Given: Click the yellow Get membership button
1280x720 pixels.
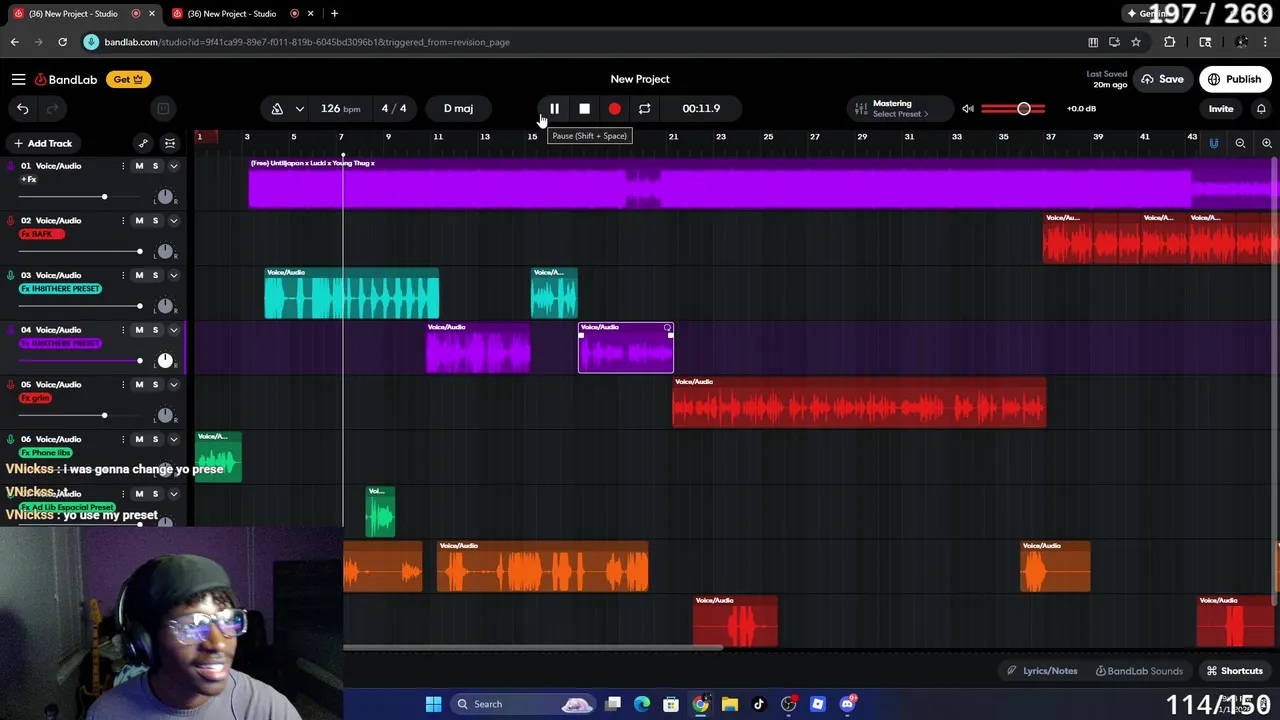Looking at the screenshot, I should (x=127, y=79).
